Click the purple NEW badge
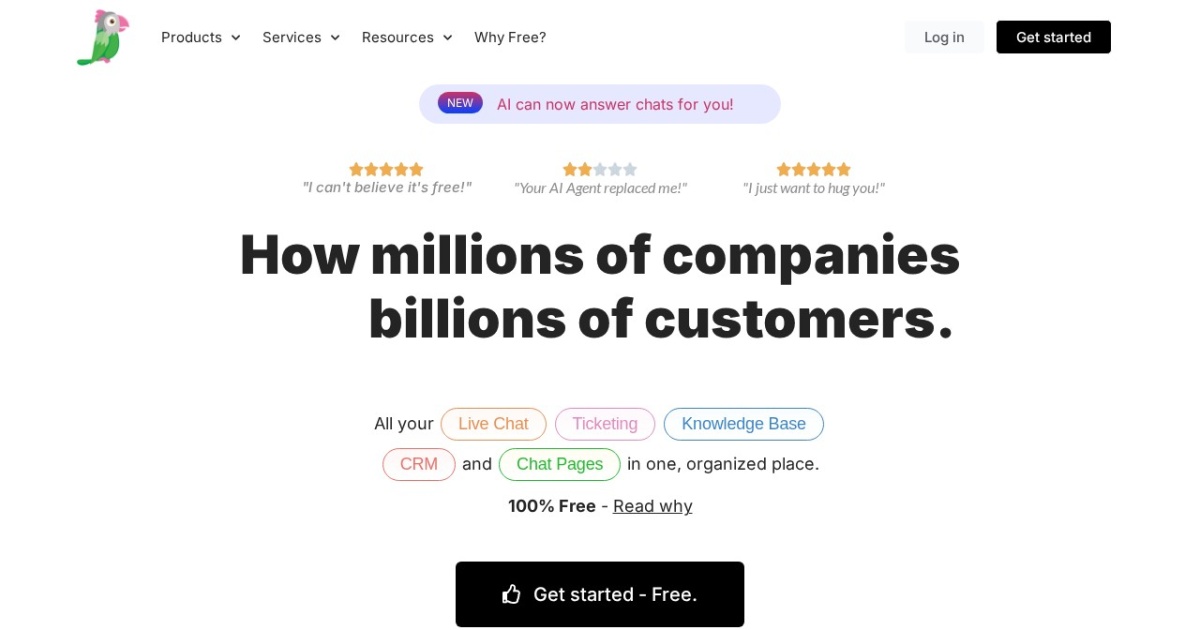Viewport: 1200px width, 630px height. (x=460, y=102)
